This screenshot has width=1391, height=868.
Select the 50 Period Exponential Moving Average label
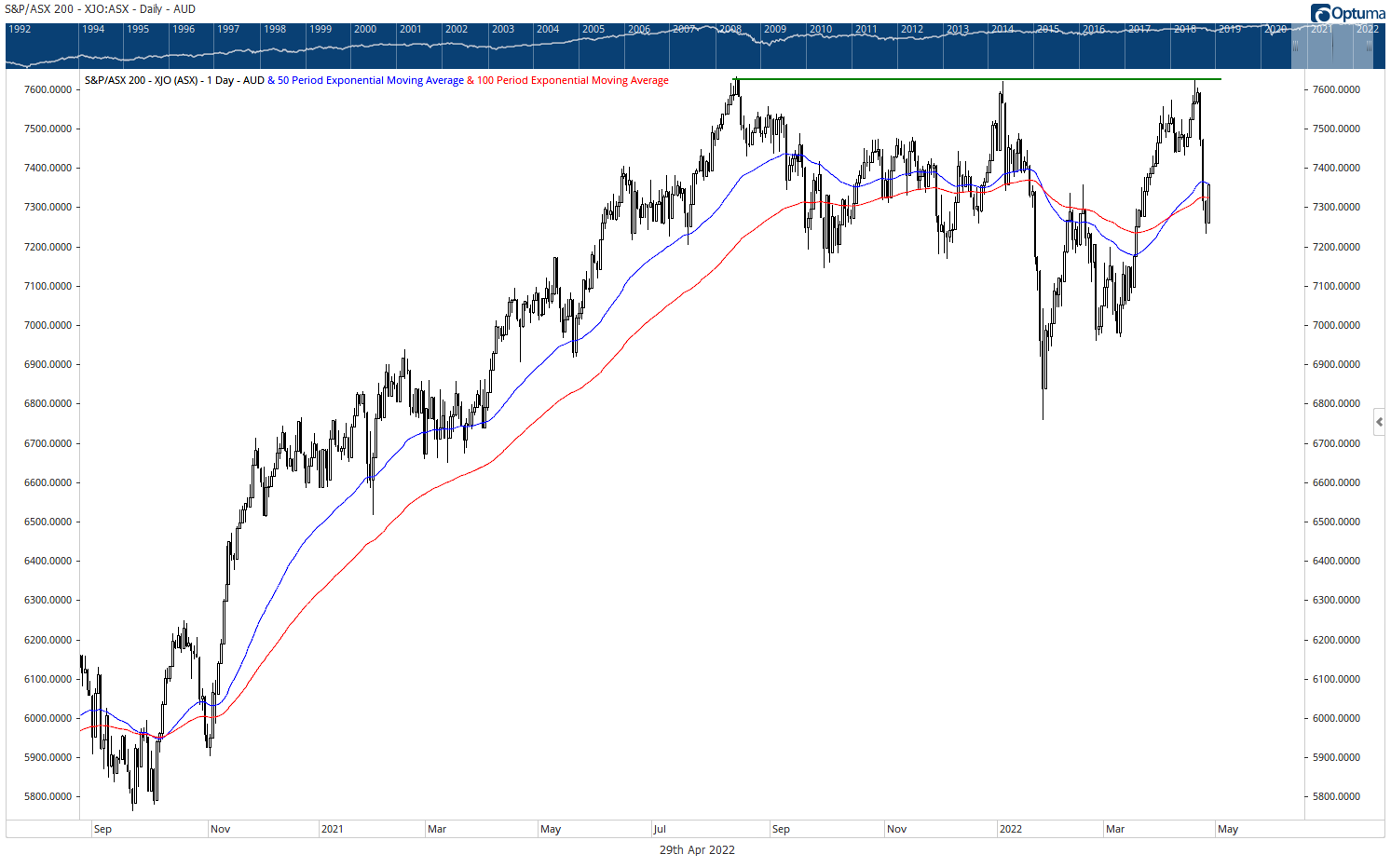(x=370, y=81)
